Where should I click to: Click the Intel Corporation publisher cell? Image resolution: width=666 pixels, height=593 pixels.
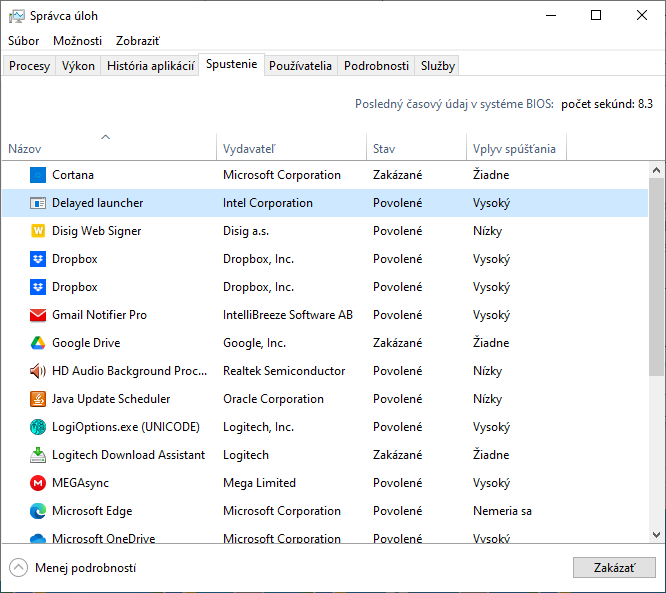pyautogui.click(x=268, y=203)
